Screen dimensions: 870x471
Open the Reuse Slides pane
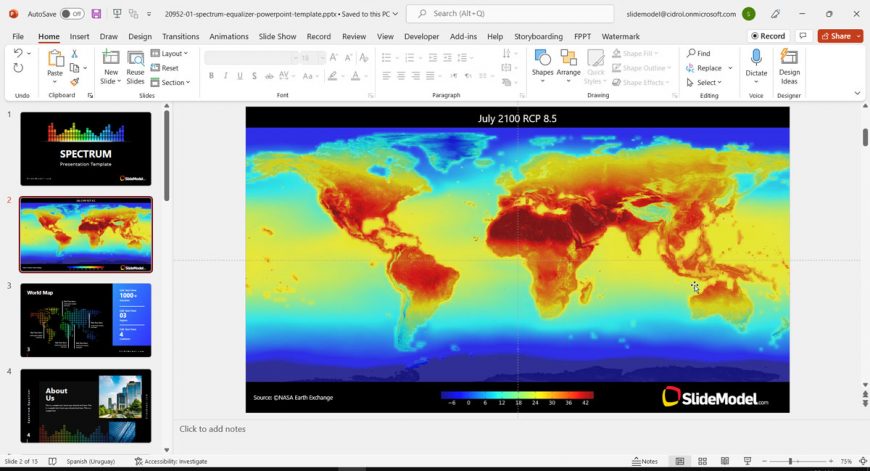click(x=135, y=68)
